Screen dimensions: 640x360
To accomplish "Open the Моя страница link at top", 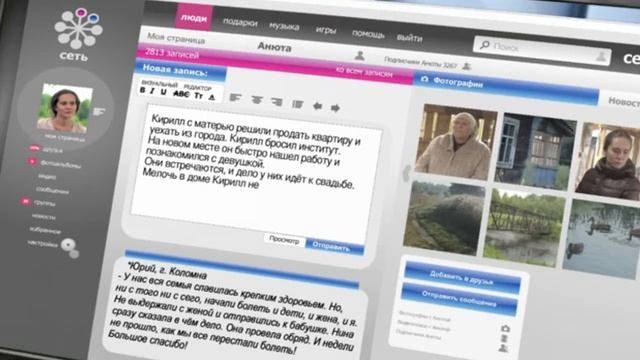I will click(176, 38).
